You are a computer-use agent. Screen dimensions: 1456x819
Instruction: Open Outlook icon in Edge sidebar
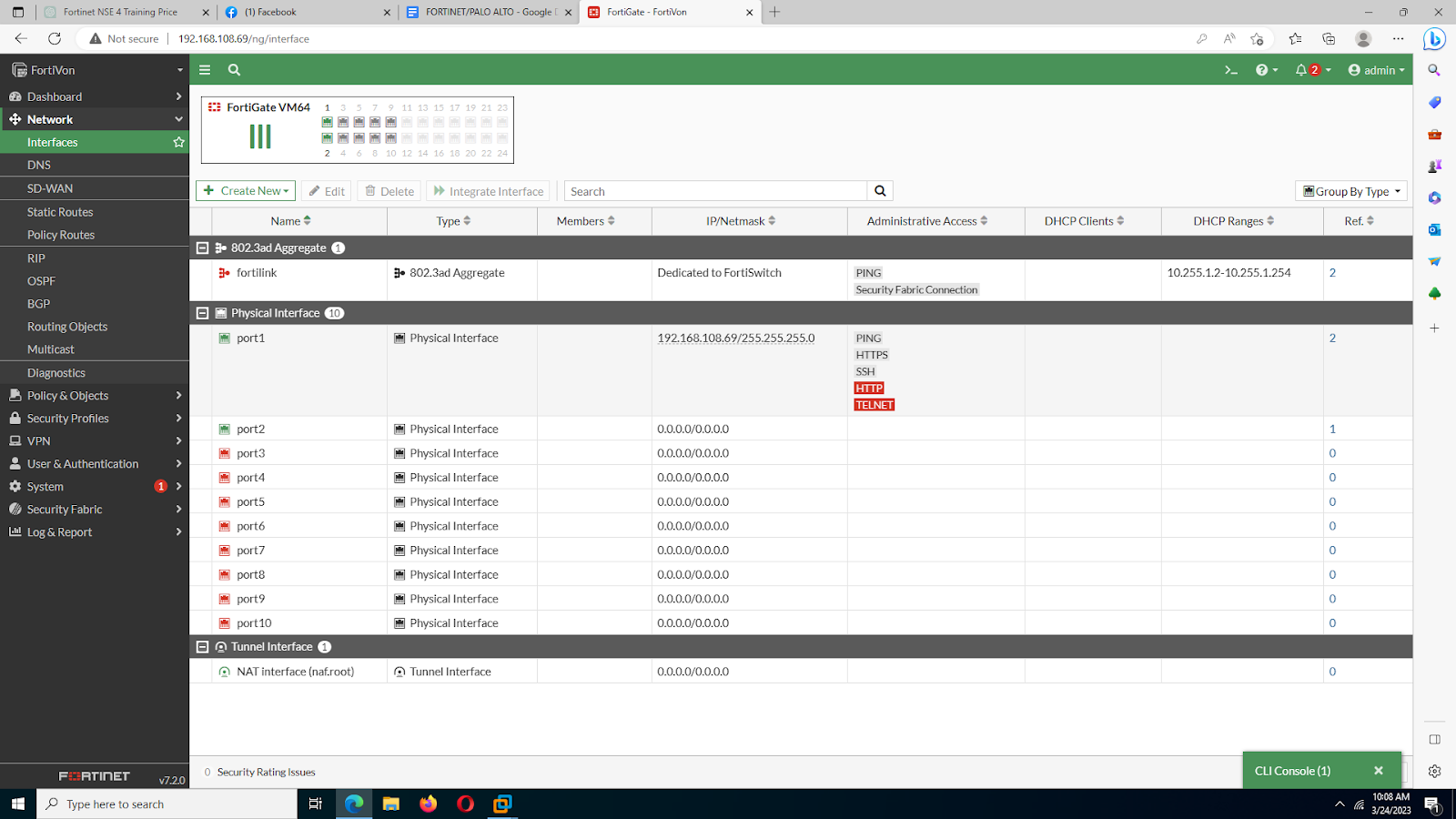[1435, 230]
